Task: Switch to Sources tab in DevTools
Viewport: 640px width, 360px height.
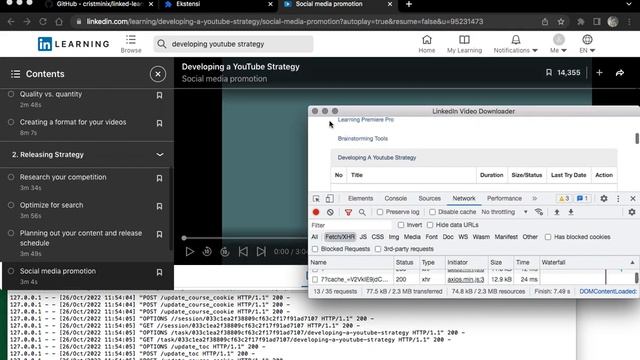Action: point(429,198)
